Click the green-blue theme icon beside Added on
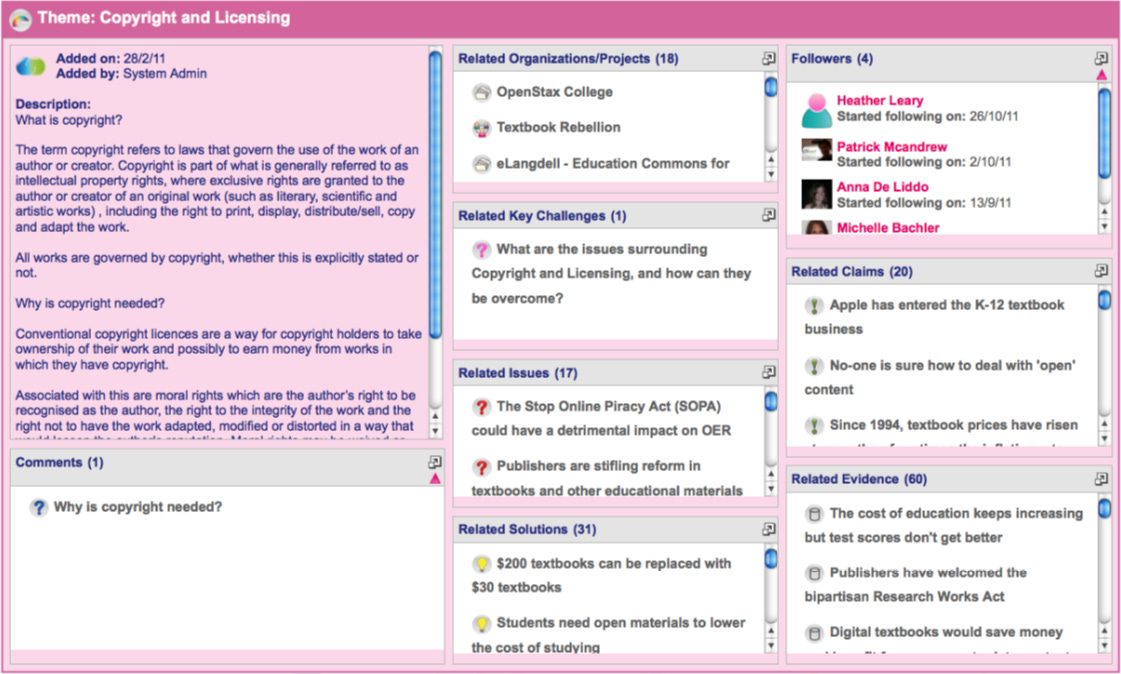1121x674 pixels. 31,66
